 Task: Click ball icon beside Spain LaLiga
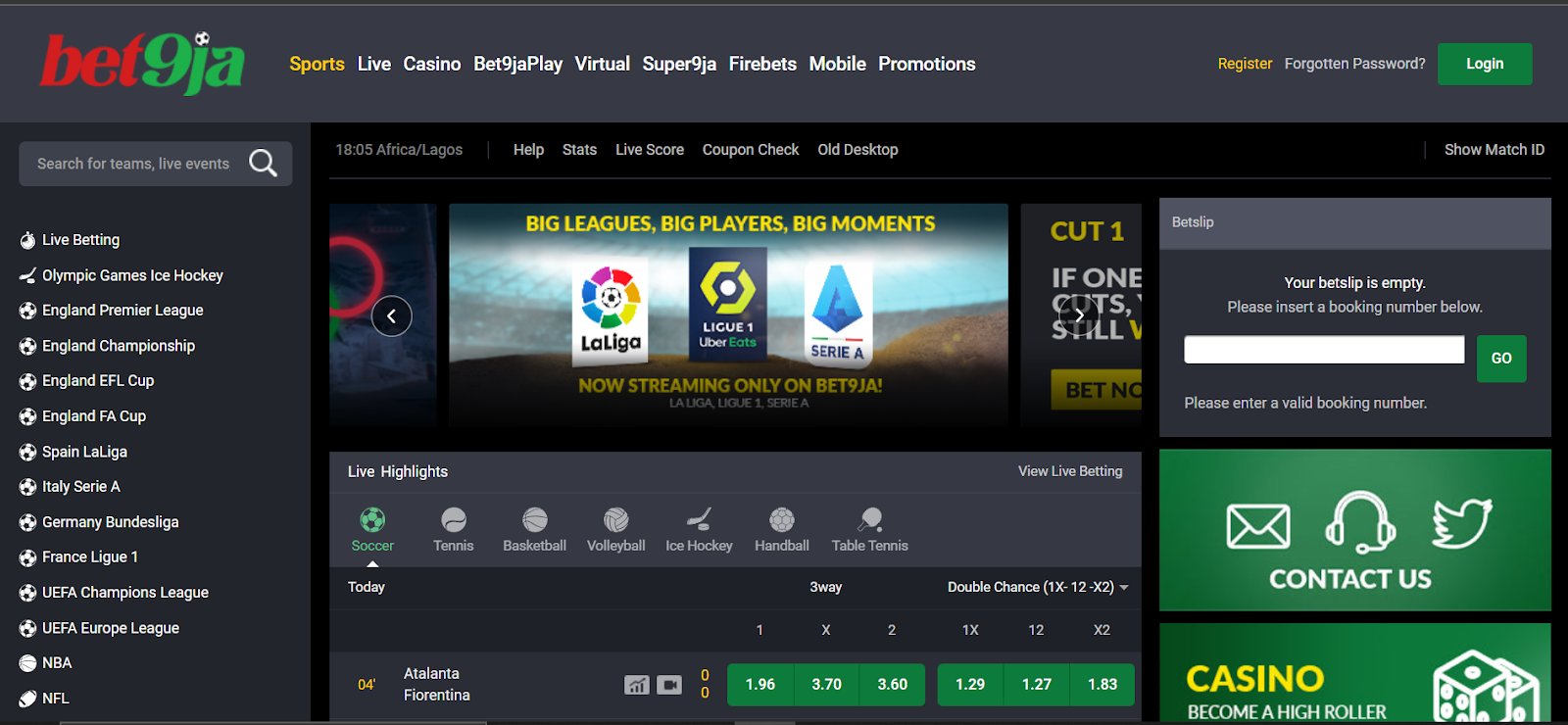tap(27, 452)
